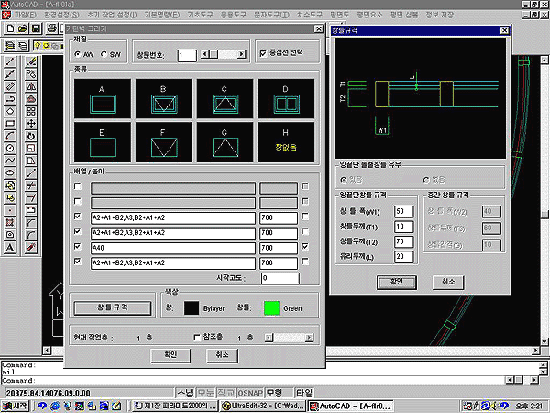Click the right arrow of the 참조층 scrollbar
The image size is (550, 413).
tap(309, 338)
